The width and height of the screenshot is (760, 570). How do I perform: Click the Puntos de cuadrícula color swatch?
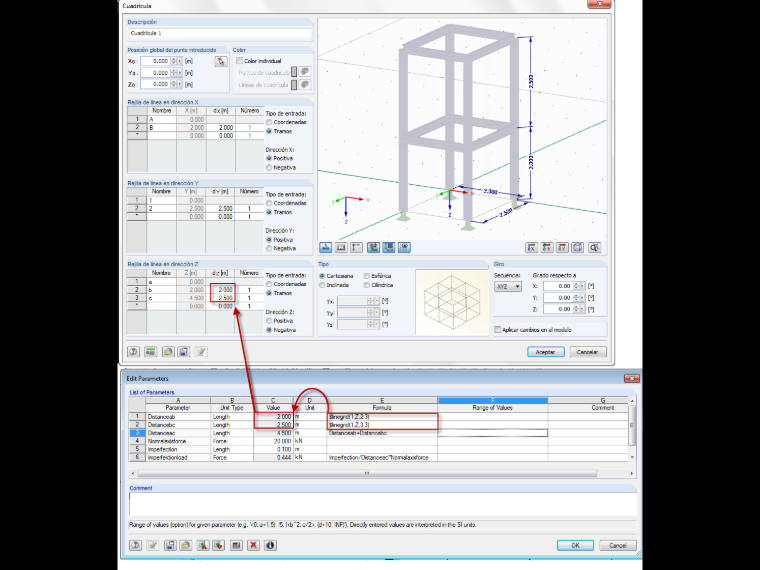(x=294, y=72)
